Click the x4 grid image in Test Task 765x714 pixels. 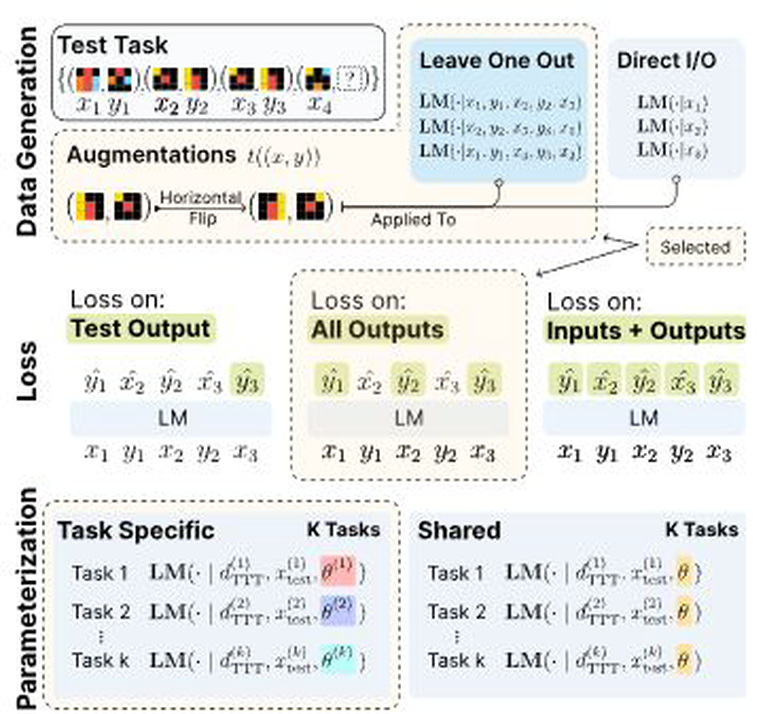coord(318,80)
